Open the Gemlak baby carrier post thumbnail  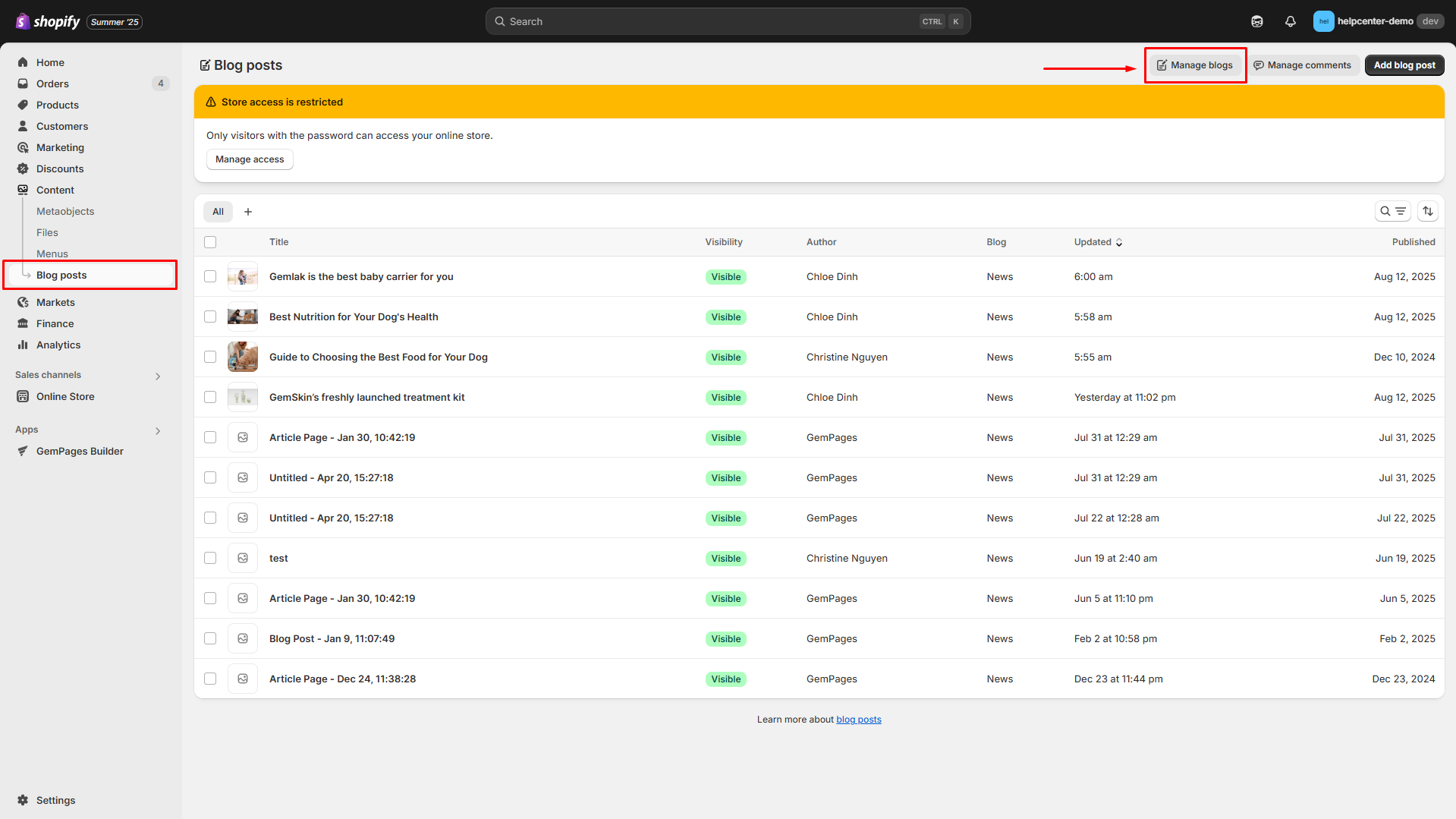(243, 276)
